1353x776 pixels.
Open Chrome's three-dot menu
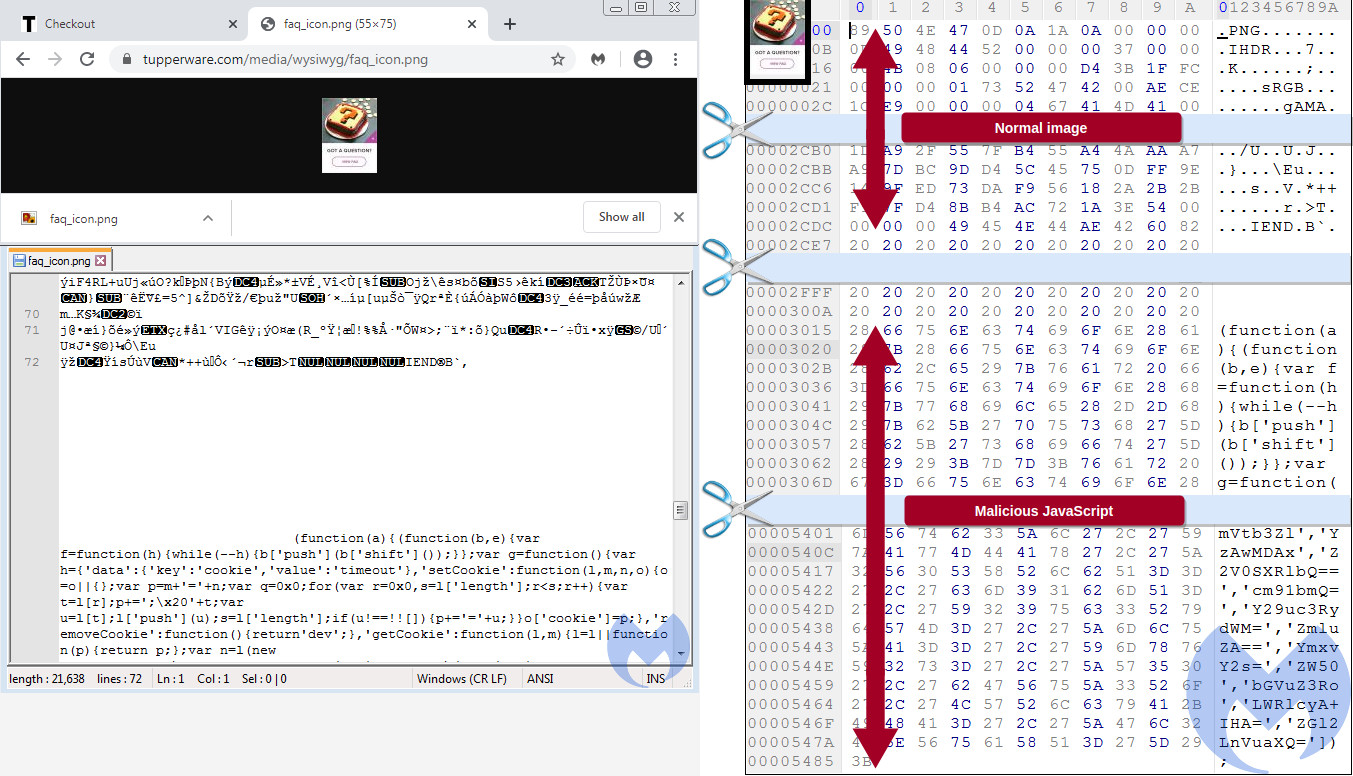(x=675, y=60)
